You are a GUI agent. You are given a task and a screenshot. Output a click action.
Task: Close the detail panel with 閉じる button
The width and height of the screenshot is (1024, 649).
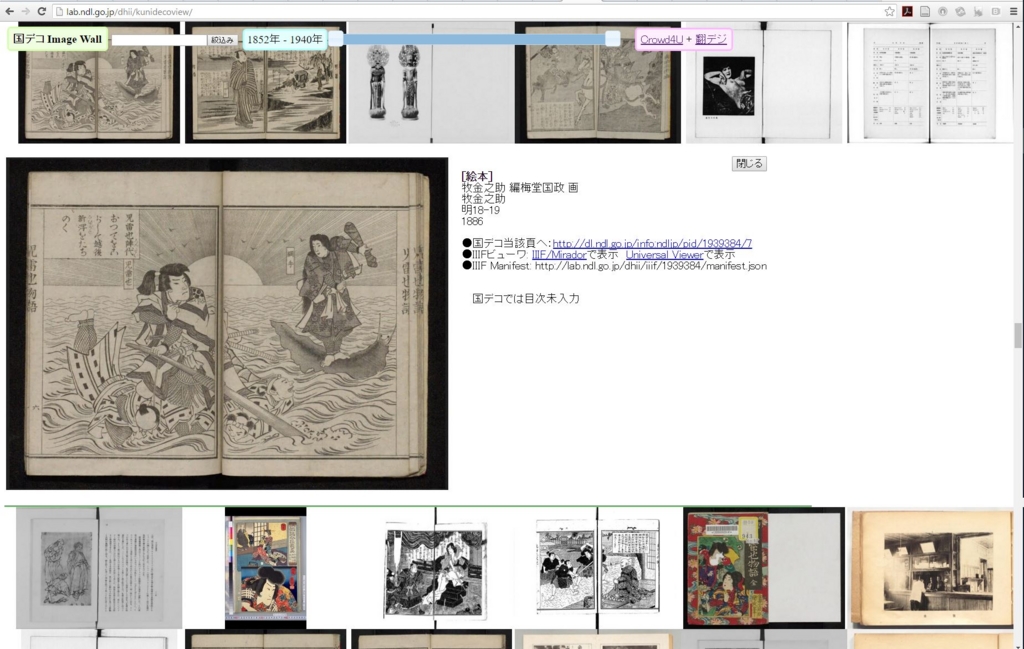click(749, 164)
